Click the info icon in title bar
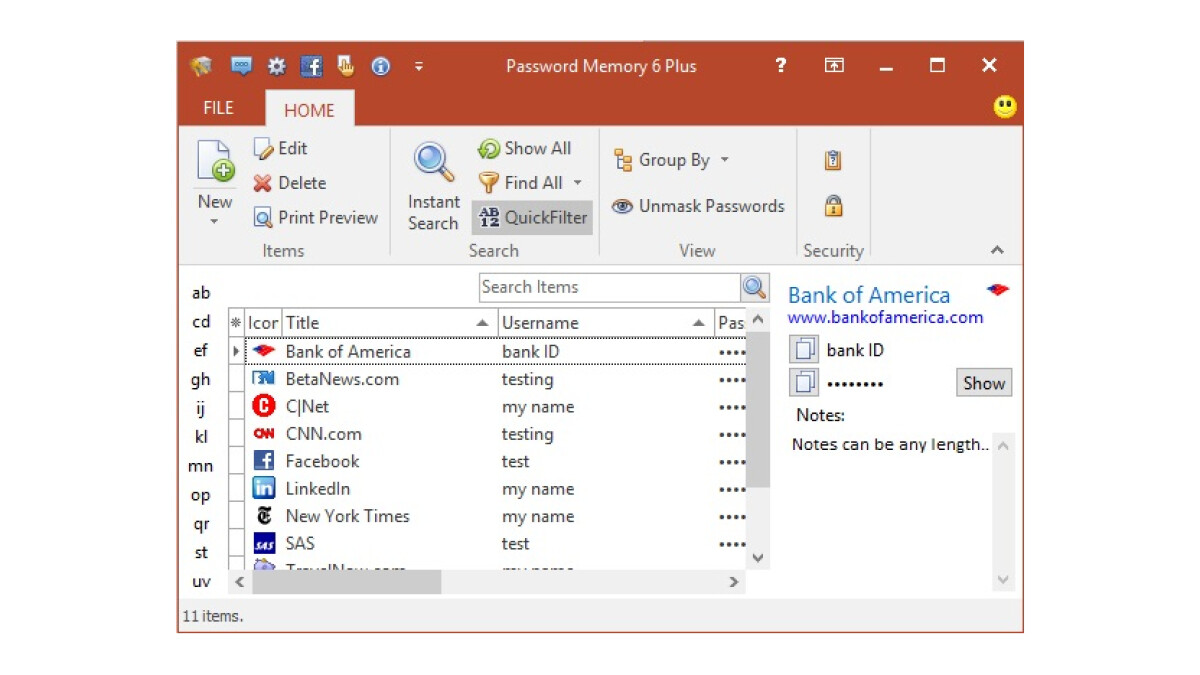 pyautogui.click(x=380, y=66)
